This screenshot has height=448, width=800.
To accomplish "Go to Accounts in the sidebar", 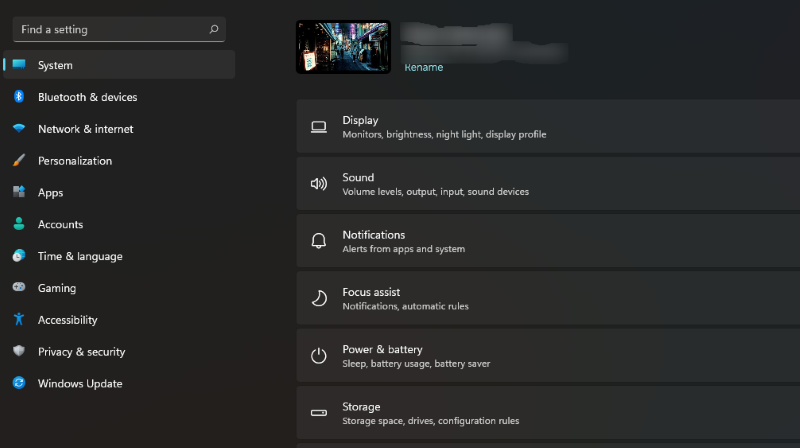I will [x=60, y=225].
